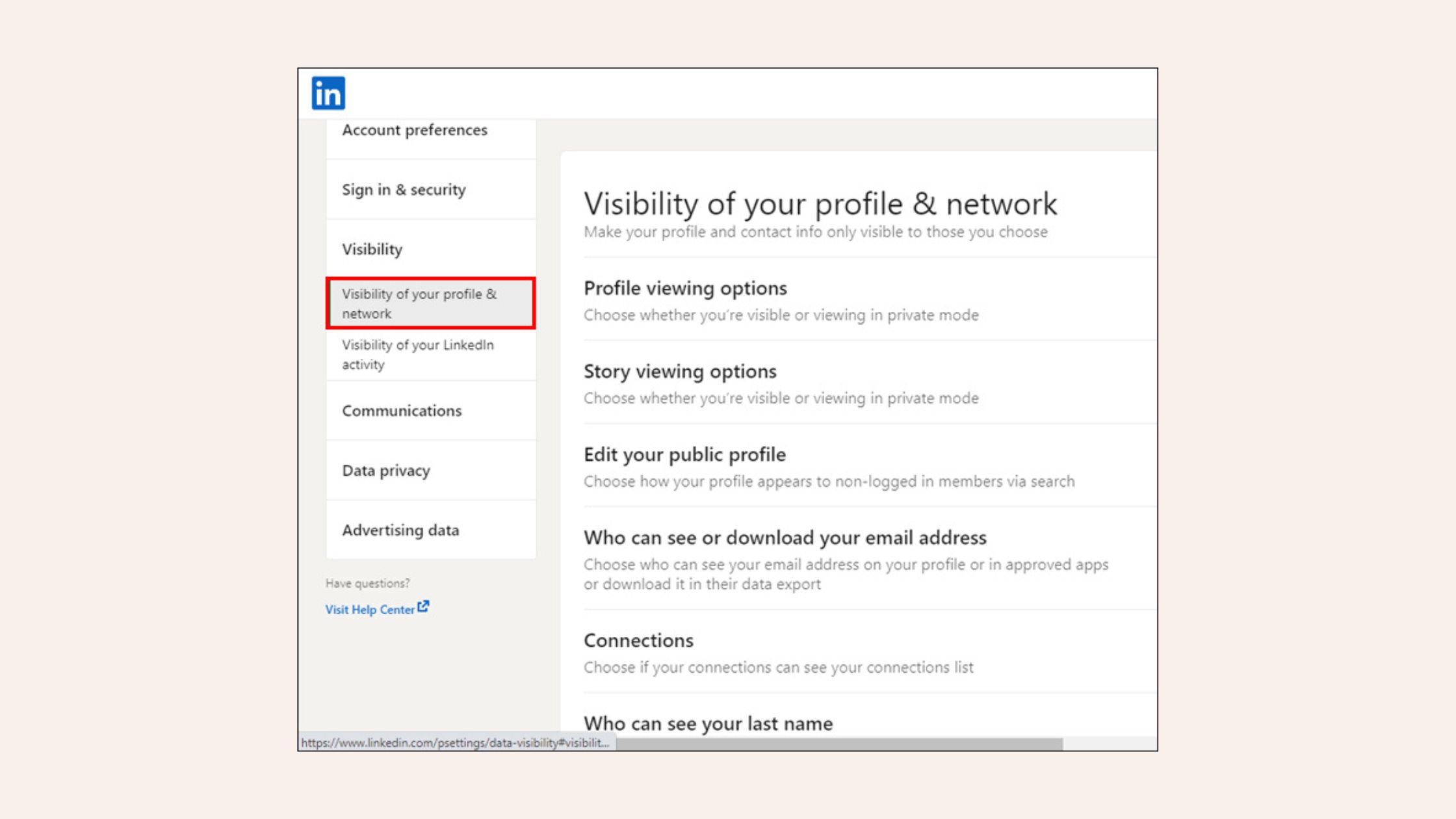Select Visibility of your profile & network
This screenshot has width=1456, height=819.
(419, 304)
